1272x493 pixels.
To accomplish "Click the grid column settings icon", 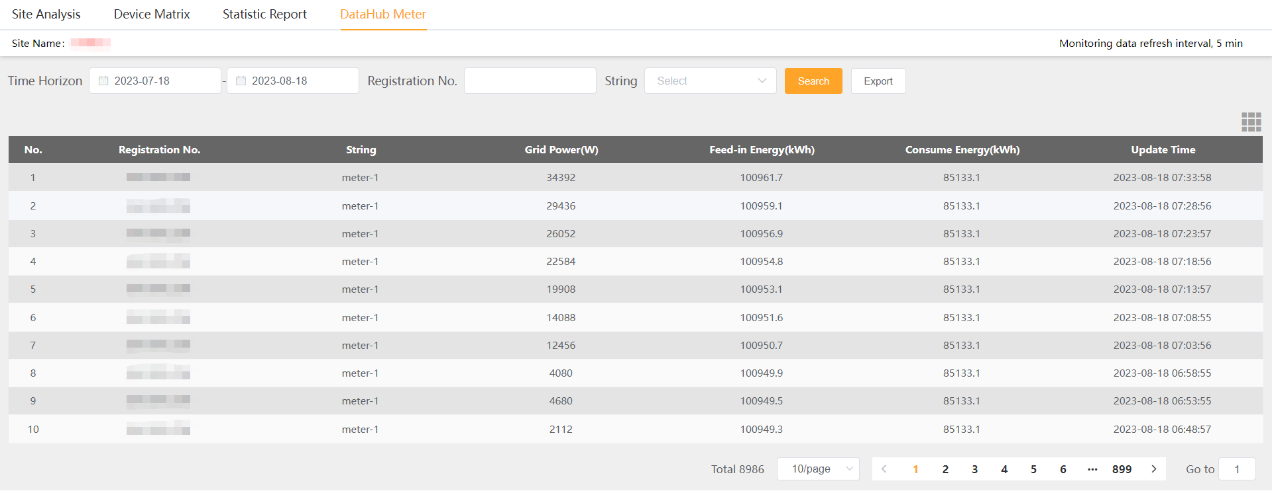I will 1251,122.
